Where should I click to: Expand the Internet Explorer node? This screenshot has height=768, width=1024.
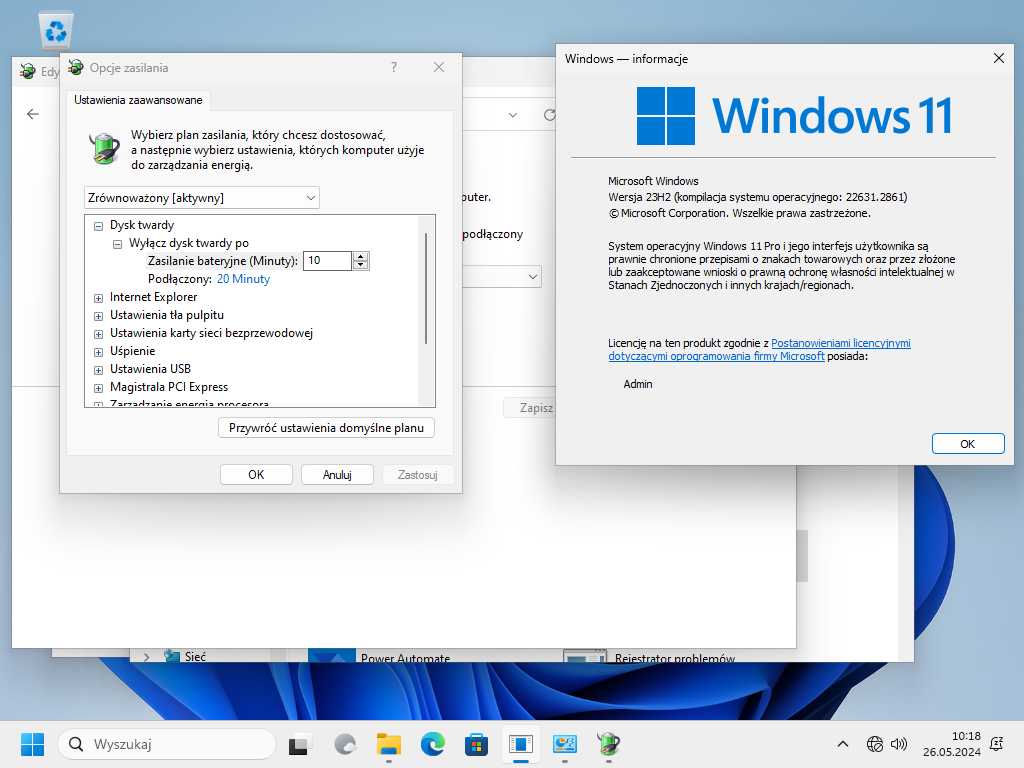[x=99, y=298]
